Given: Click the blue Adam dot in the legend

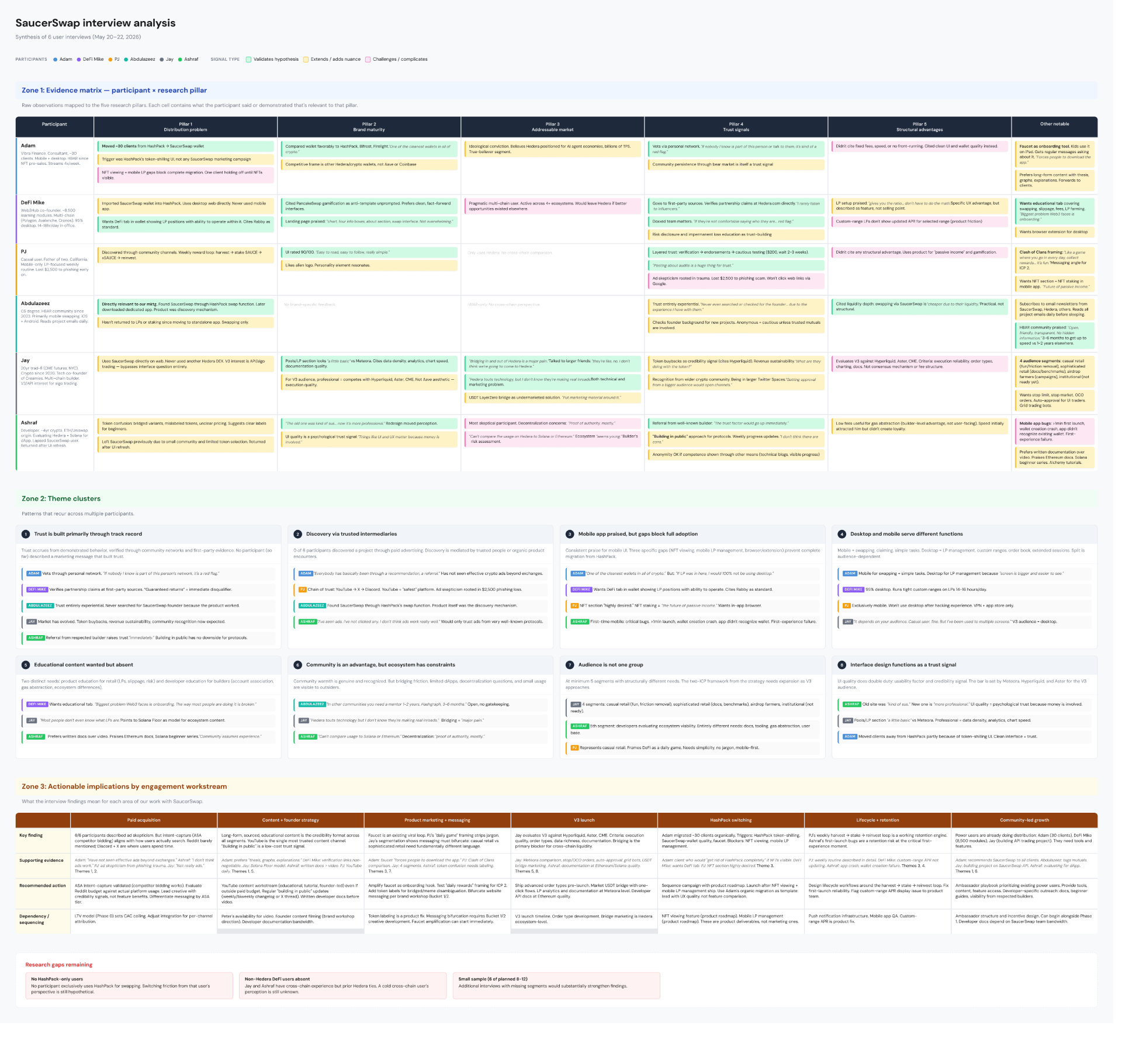Looking at the screenshot, I should coord(56,60).
